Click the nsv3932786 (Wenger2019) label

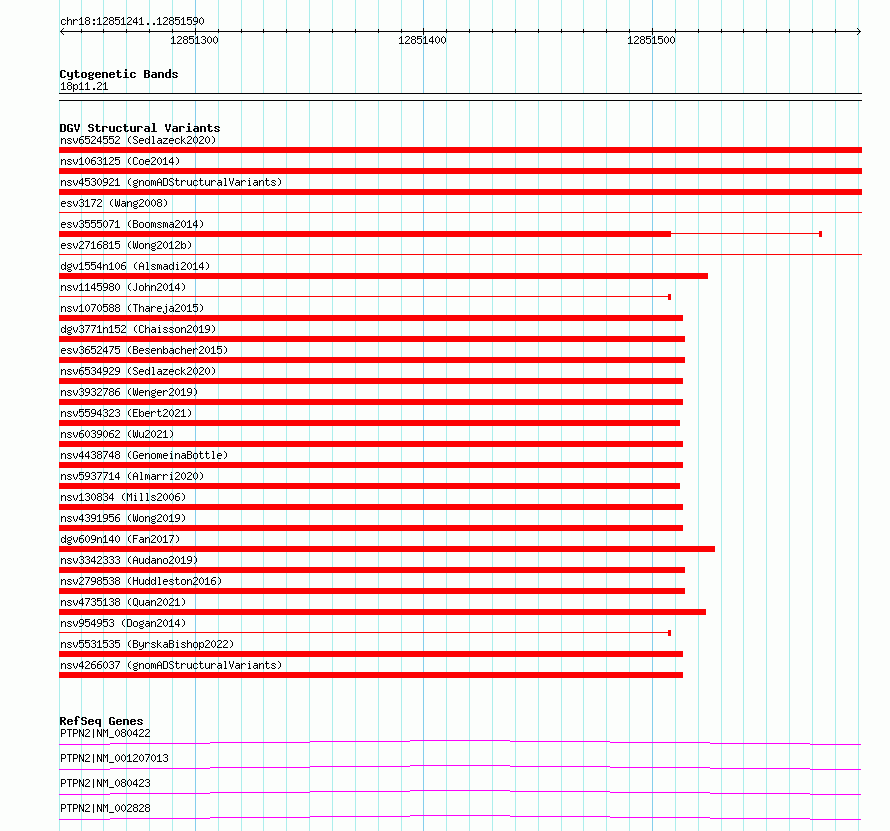click(129, 392)
